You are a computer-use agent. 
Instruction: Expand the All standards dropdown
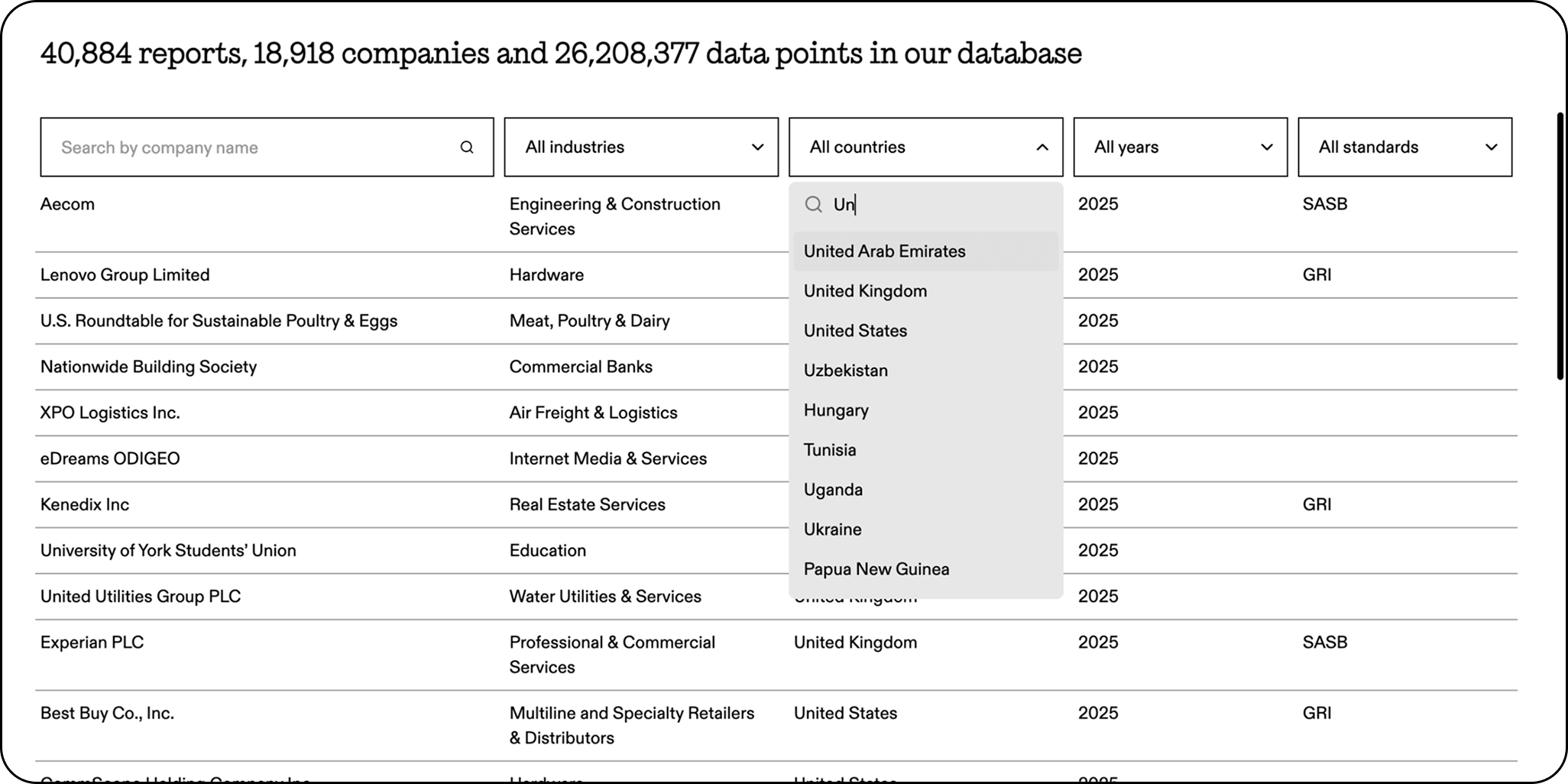tap(1404, 147)
